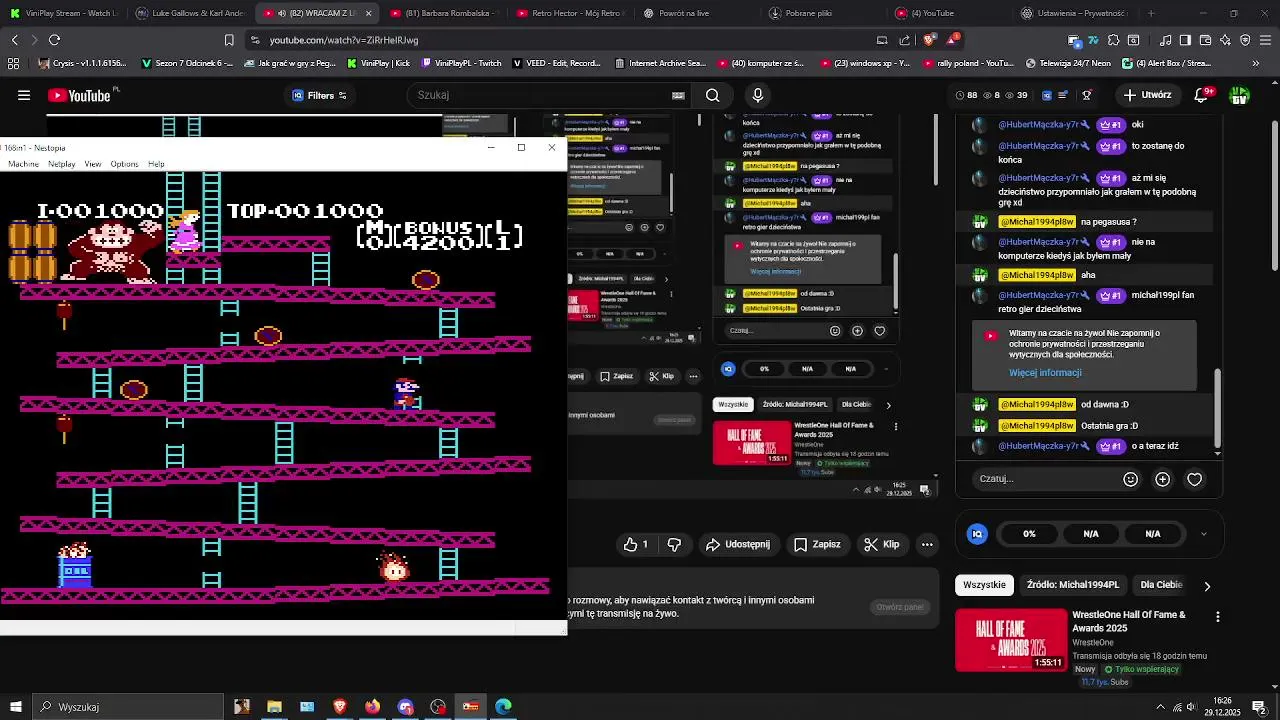Send a heart reaction in chat
Image resolution: width=1280 pixels, height=720 pixels.
(x=1194, y=479)
